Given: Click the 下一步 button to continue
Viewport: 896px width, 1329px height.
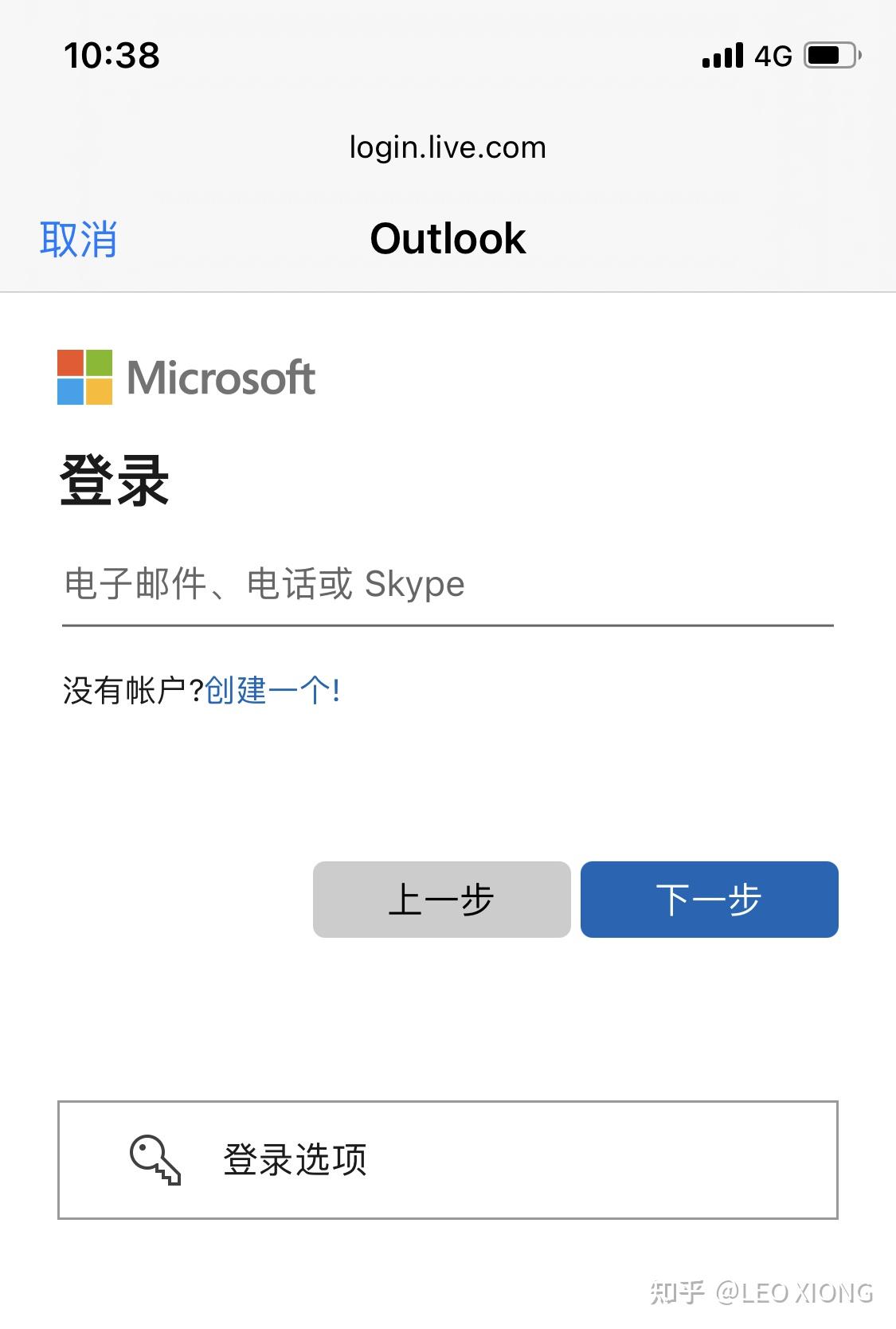Looking at the screenshot, I should click(708, 899).
